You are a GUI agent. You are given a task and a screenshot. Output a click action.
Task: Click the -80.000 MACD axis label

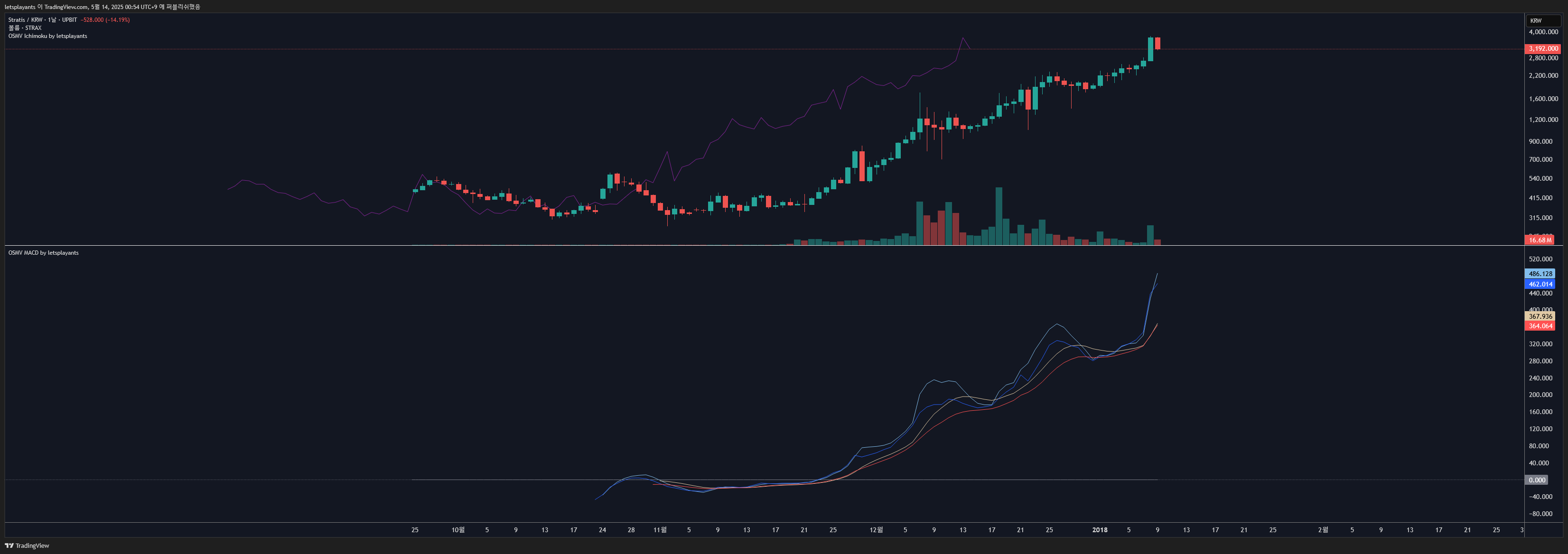pyautogui.click(x=1540, y=514)
